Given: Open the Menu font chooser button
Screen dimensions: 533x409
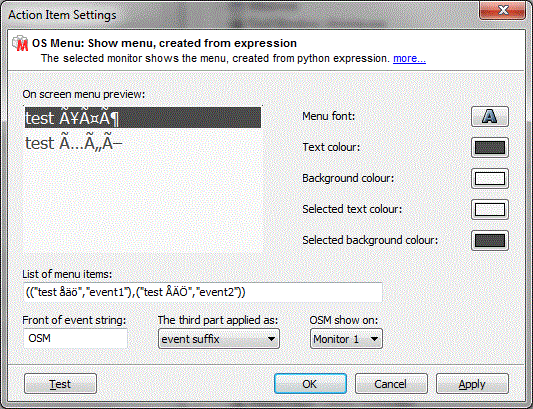Looking at the screenshot, I should coord(489,117).
